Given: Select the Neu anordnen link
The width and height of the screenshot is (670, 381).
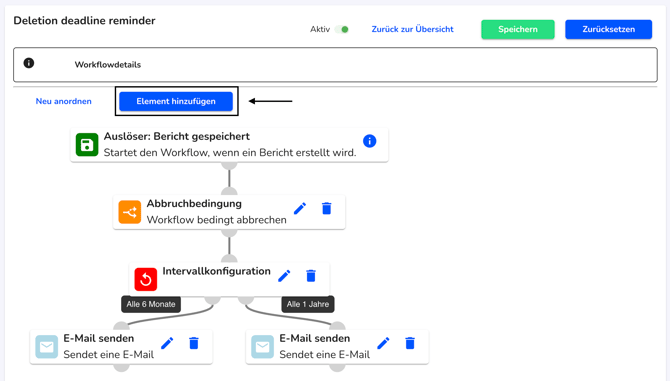Looking at the screenshot, I should point(64,101).
